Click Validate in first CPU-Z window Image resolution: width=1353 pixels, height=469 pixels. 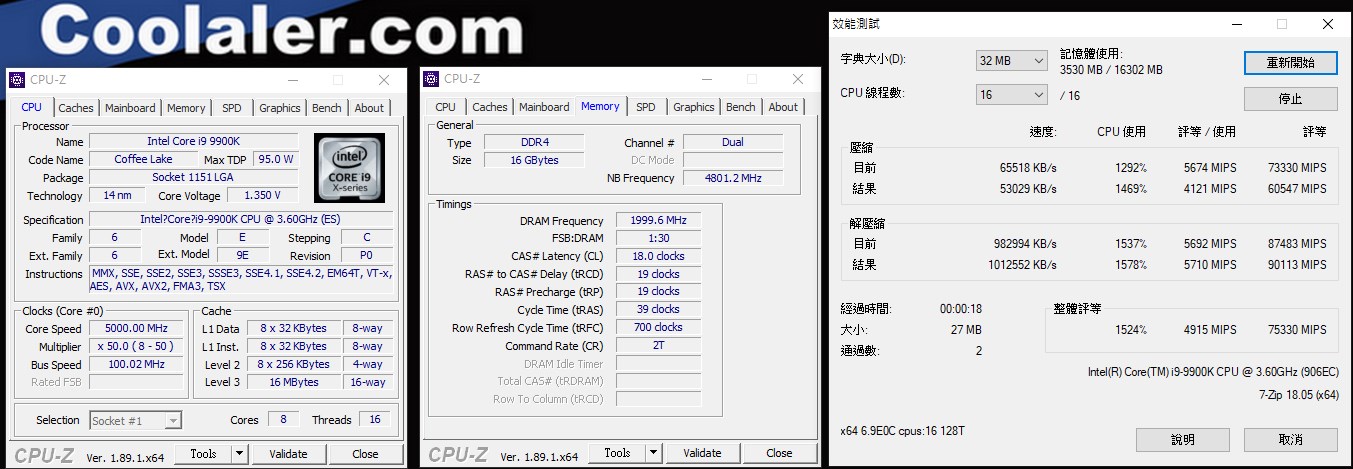(x=288, y=454)
